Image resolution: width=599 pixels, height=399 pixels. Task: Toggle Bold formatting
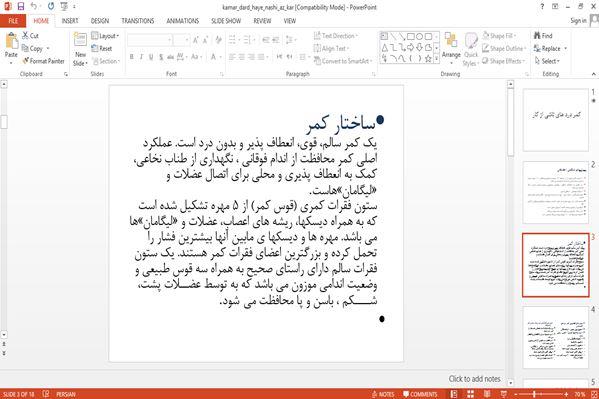point(131,57)
